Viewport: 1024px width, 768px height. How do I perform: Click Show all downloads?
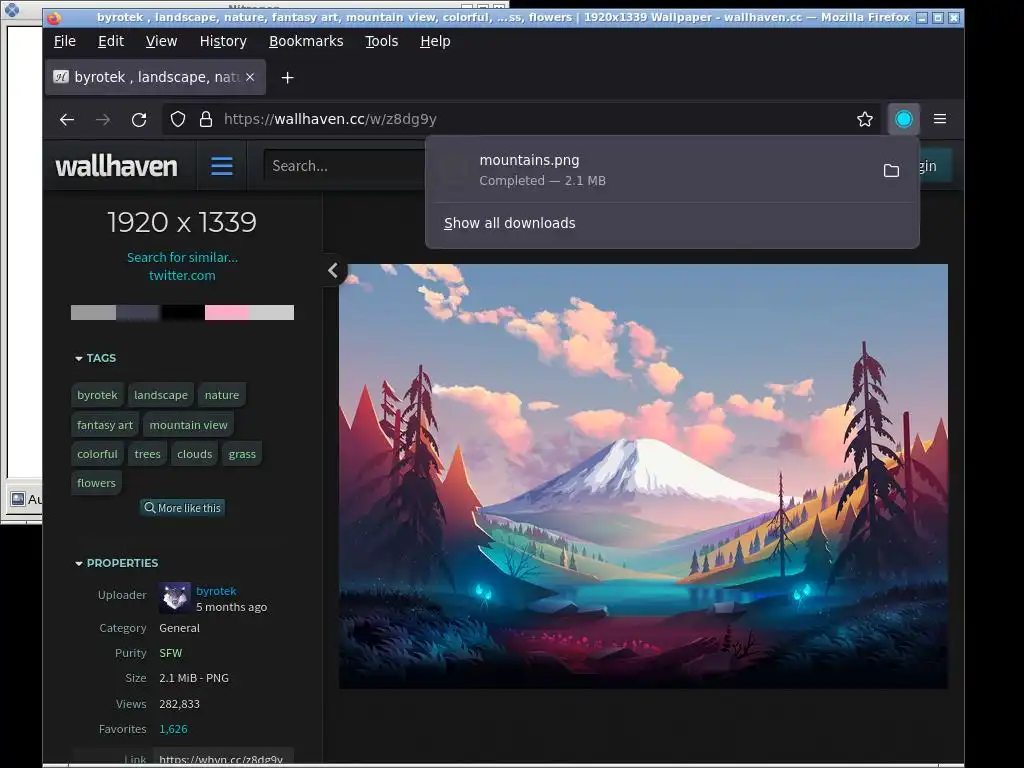point(509,223)
